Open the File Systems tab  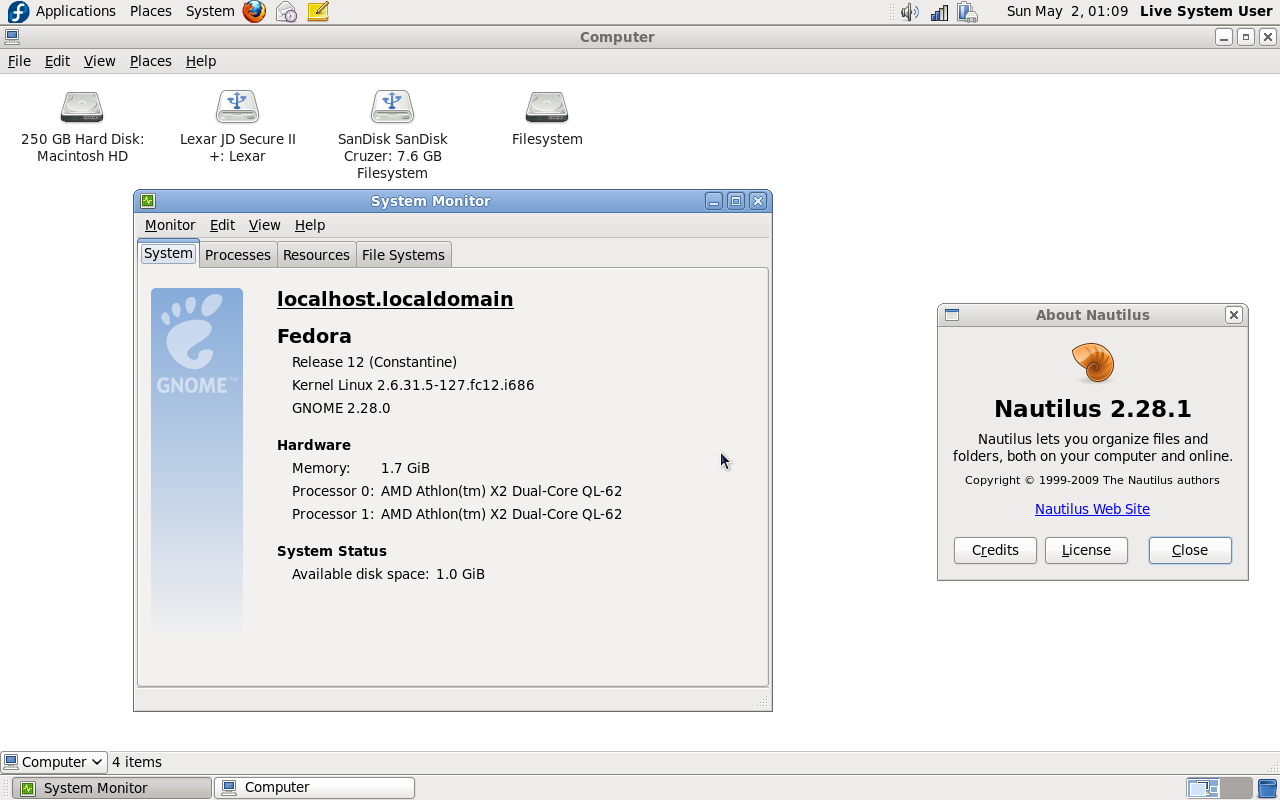(403, 255)
